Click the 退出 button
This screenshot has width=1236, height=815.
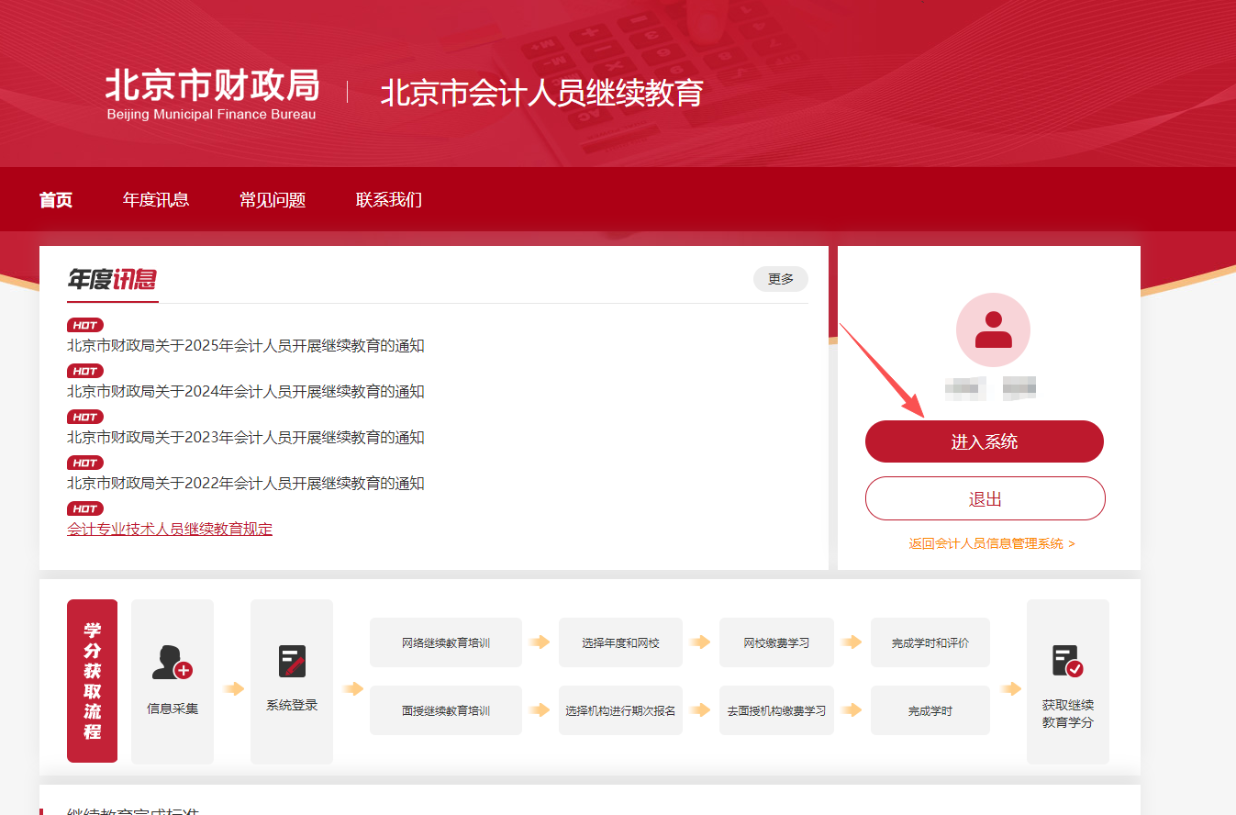click(x=986, y=498)
